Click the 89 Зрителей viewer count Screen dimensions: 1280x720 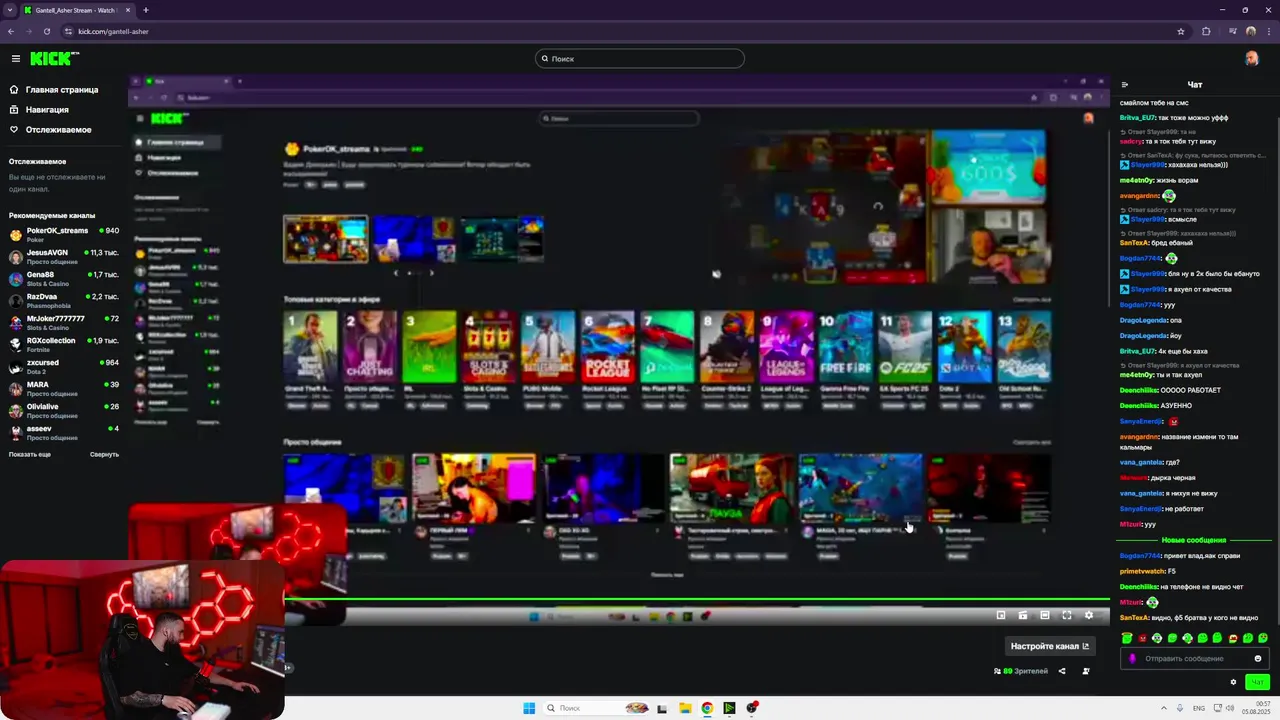coord(1021,671)
